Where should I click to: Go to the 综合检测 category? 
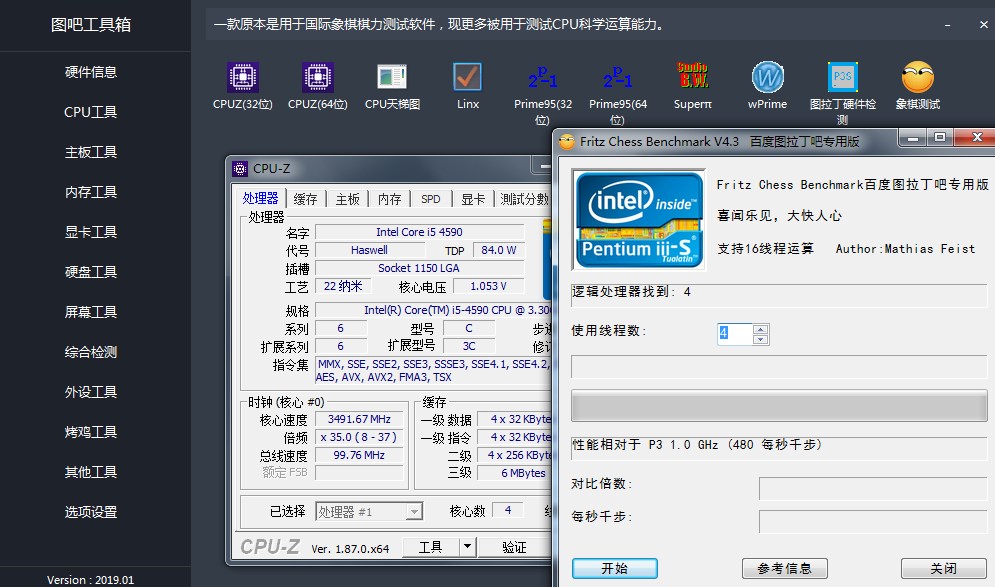click(91, 352)
